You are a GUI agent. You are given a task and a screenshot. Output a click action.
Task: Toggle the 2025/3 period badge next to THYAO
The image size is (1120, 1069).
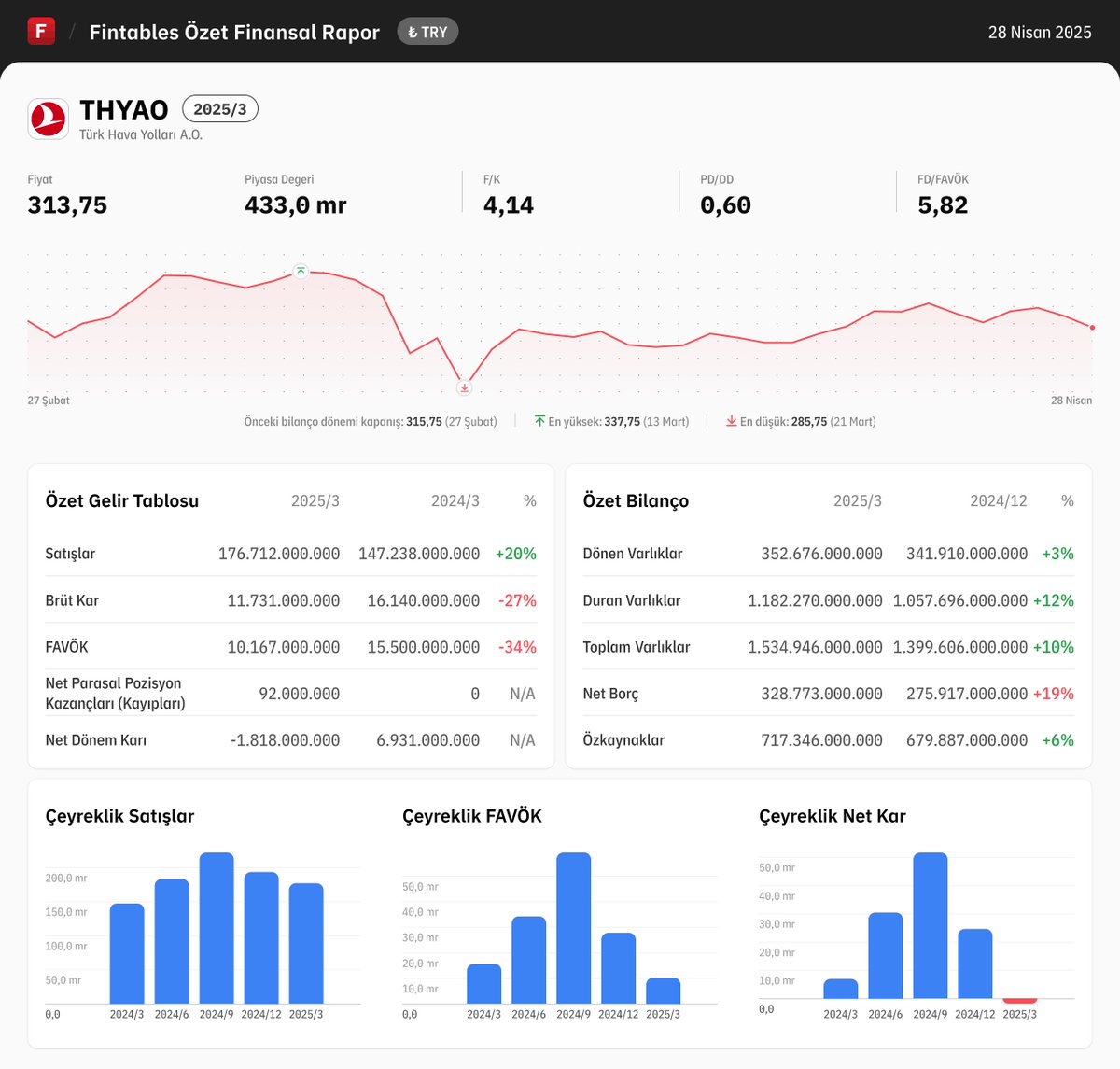220,108
